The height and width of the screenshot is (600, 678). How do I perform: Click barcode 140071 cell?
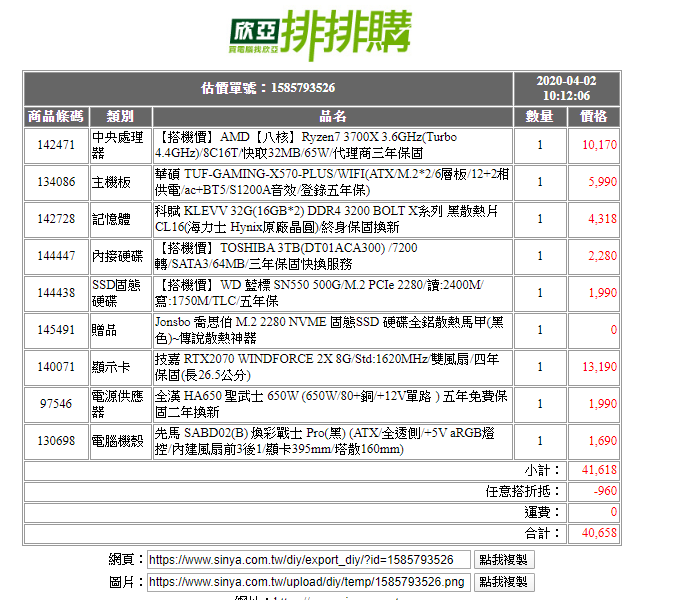pos(56,367)
